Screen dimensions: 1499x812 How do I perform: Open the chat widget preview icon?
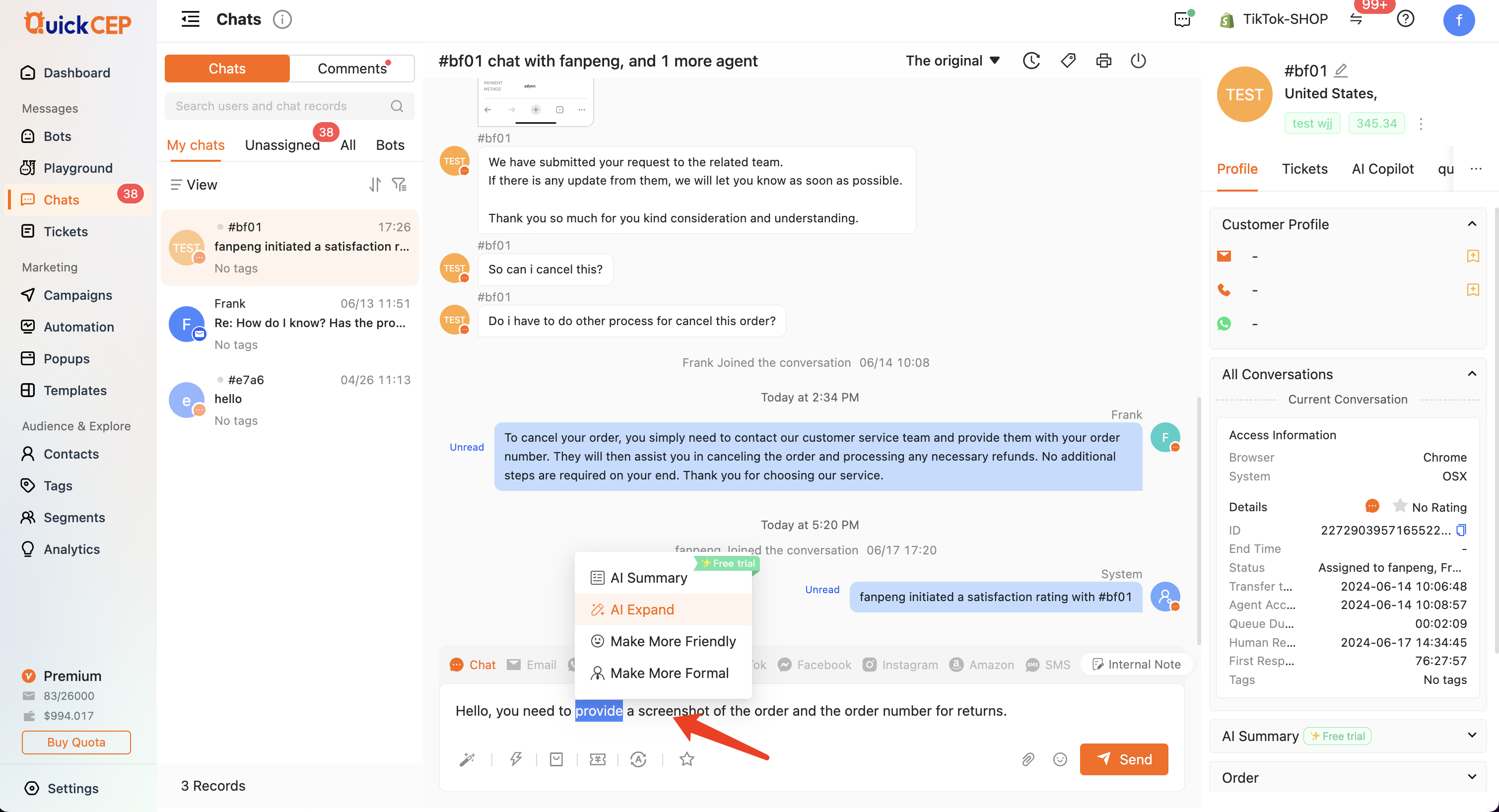(1182, 19)
